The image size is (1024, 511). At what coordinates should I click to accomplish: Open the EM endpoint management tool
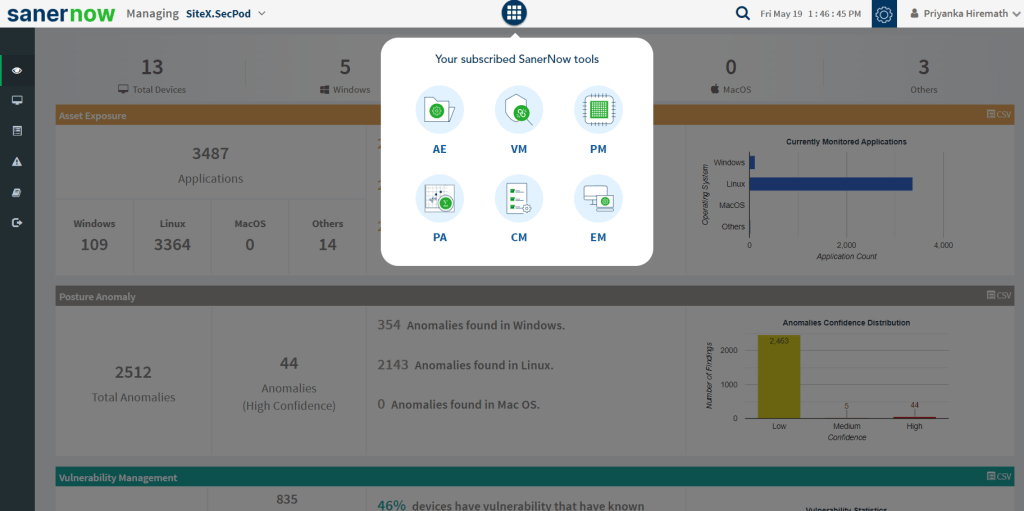click(598, 210)
